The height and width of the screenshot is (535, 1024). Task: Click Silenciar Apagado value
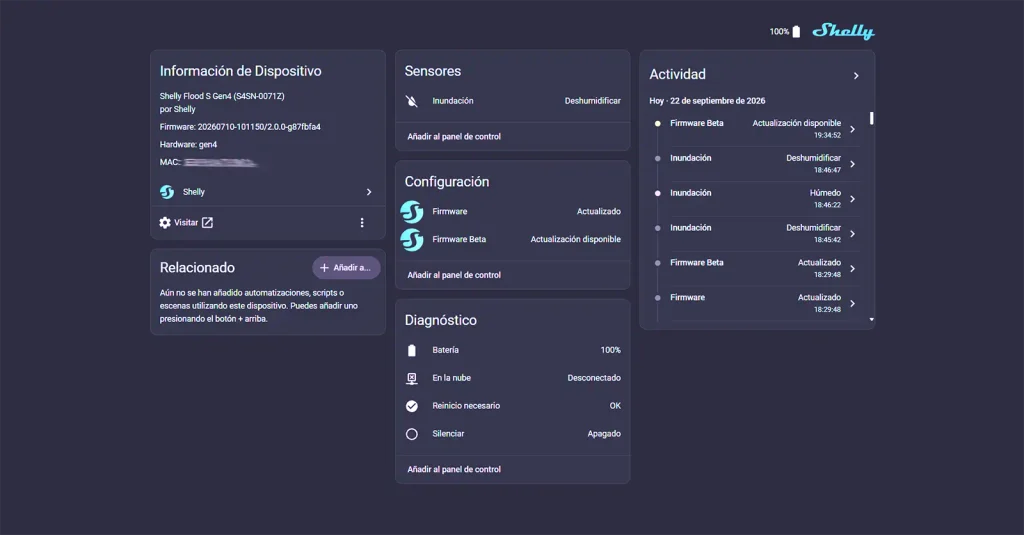point(604,434)
